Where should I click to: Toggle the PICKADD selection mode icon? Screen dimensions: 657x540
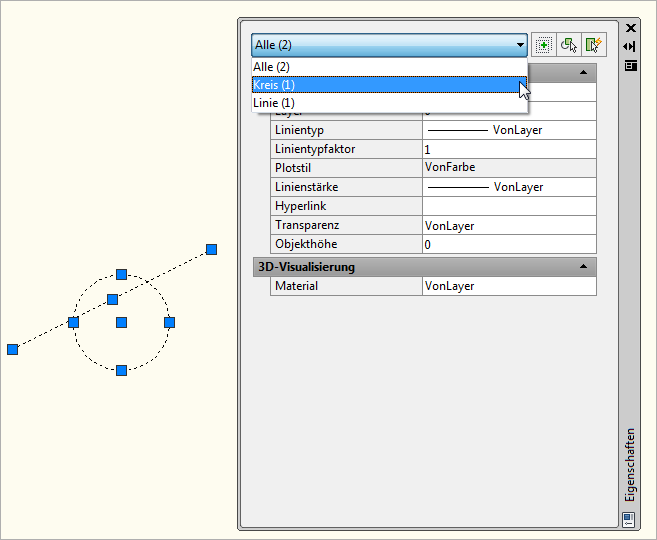click(x=544, y=45)
